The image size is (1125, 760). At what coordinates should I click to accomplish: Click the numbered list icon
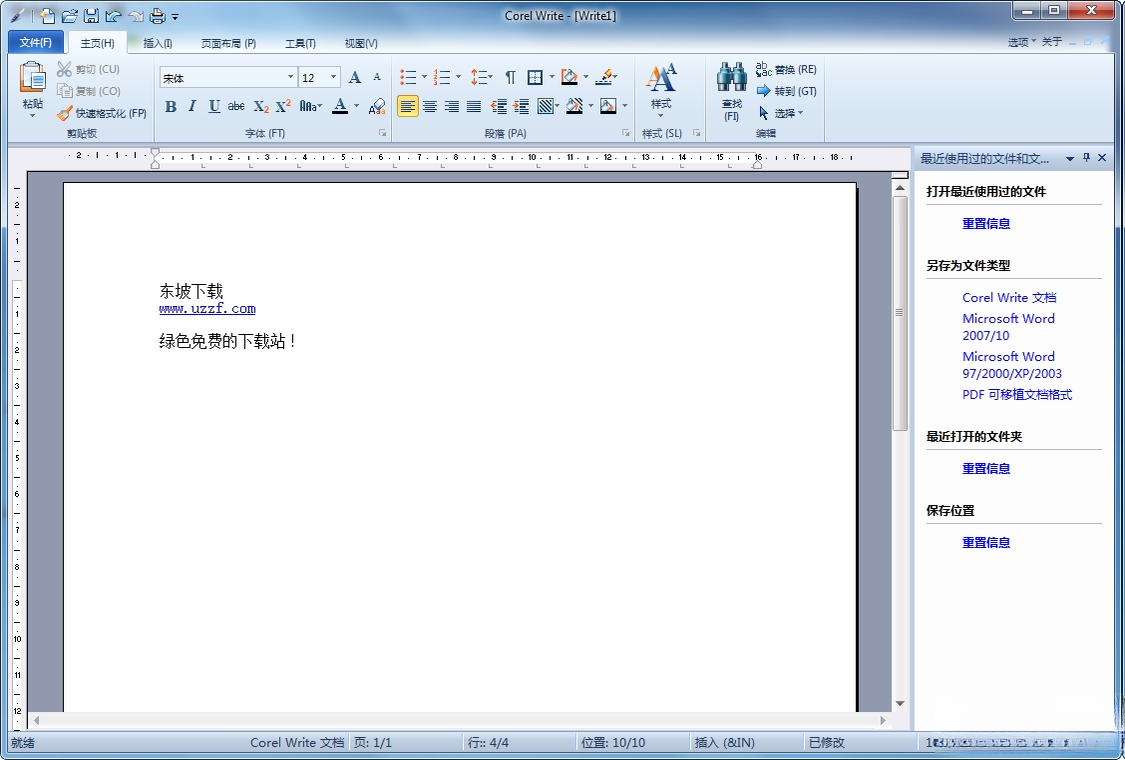click(442, 77)
